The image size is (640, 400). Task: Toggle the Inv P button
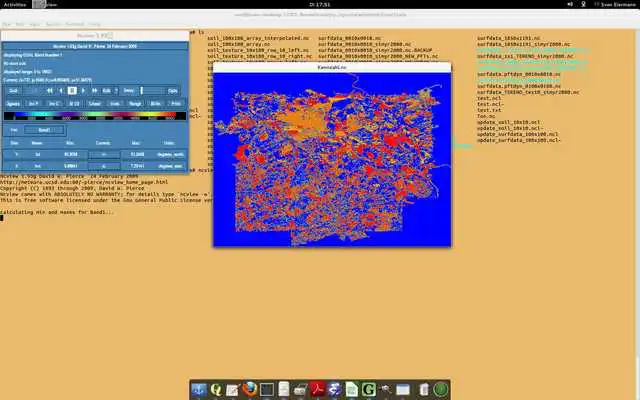pos(33,104)
